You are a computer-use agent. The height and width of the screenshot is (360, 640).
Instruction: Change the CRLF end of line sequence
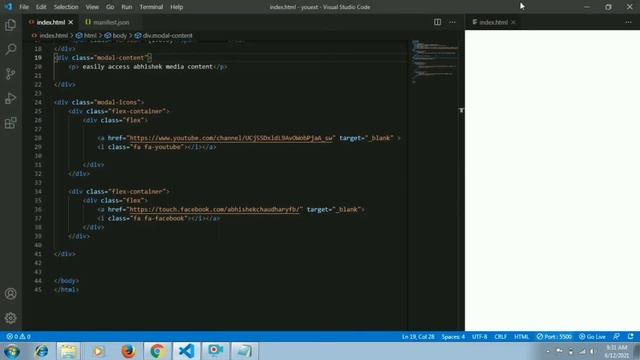click(500, 337)
